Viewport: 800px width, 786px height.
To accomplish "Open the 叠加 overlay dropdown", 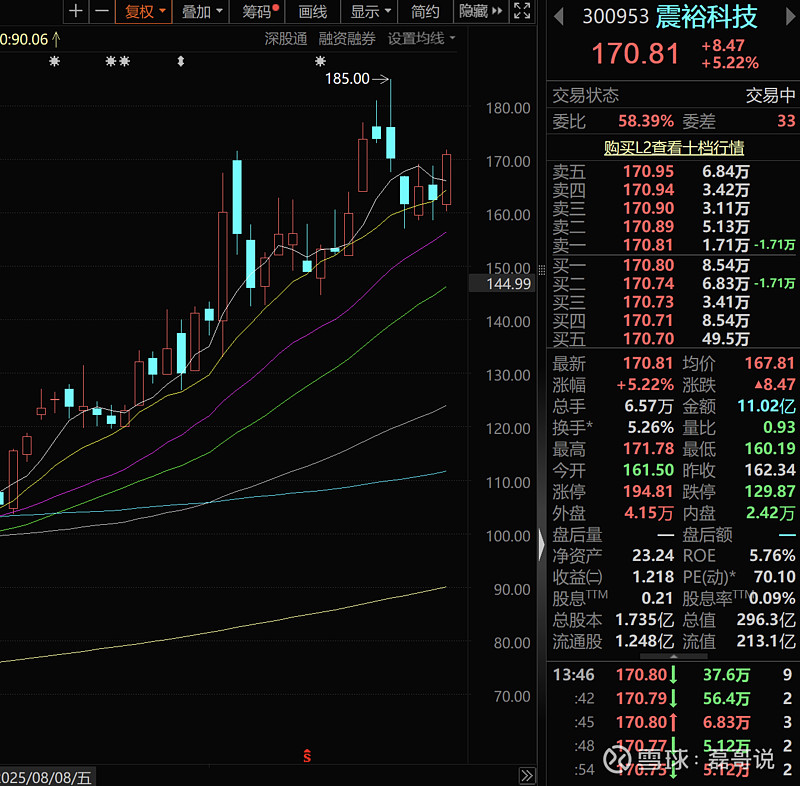I will click(x=202, y=11).
